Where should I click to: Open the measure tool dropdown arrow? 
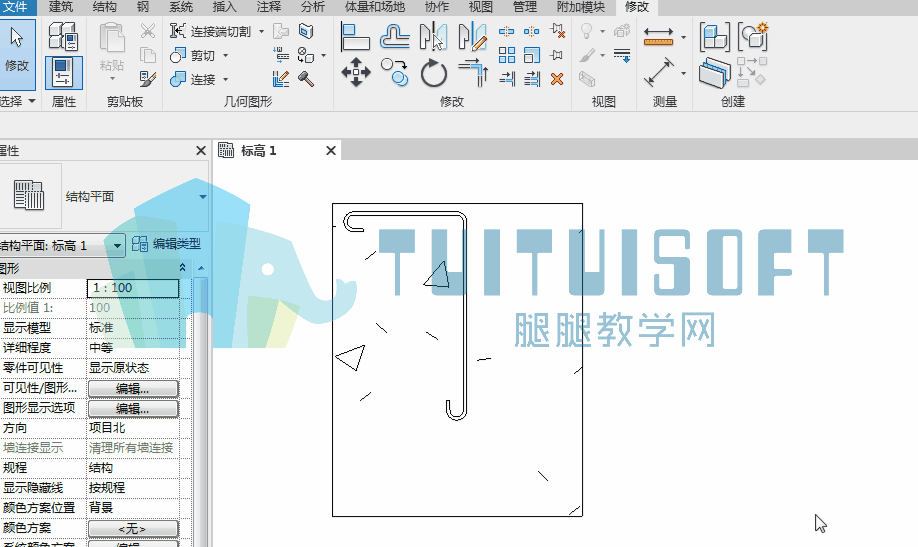click(x=684, y=74)
